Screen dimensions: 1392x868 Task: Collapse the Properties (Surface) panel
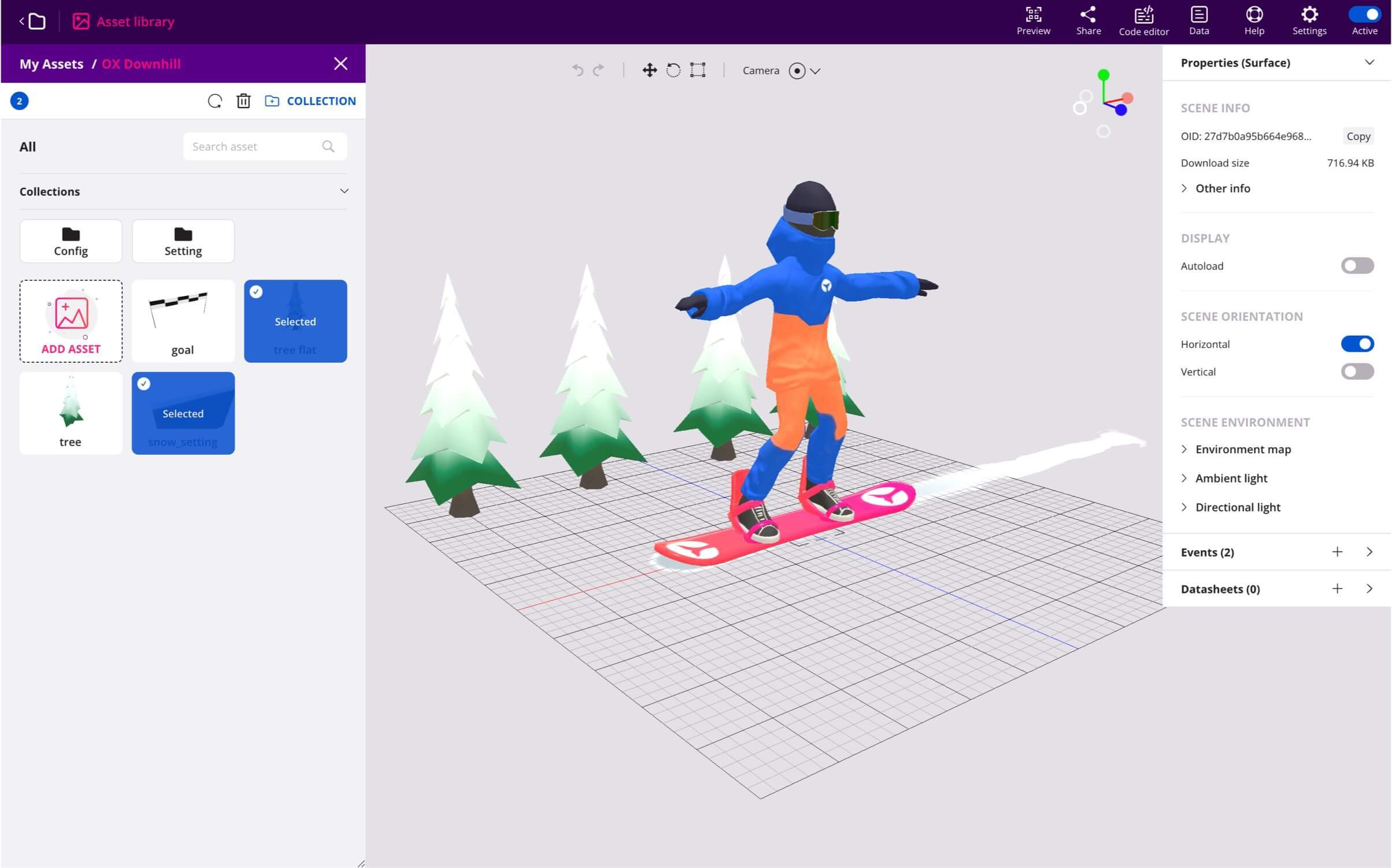1369,62
